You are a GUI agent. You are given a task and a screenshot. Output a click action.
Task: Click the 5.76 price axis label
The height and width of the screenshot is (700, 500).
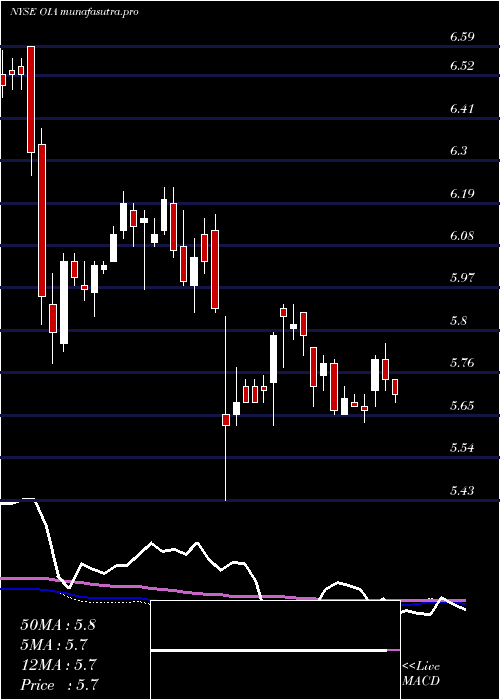pos(462,363)
